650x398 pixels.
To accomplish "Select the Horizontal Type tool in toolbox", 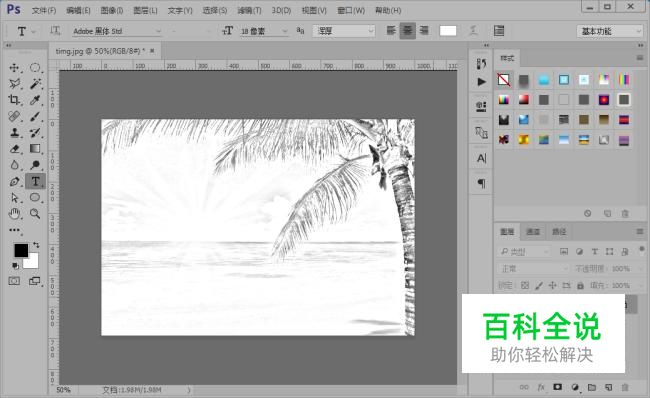I will tap(35, 181).
